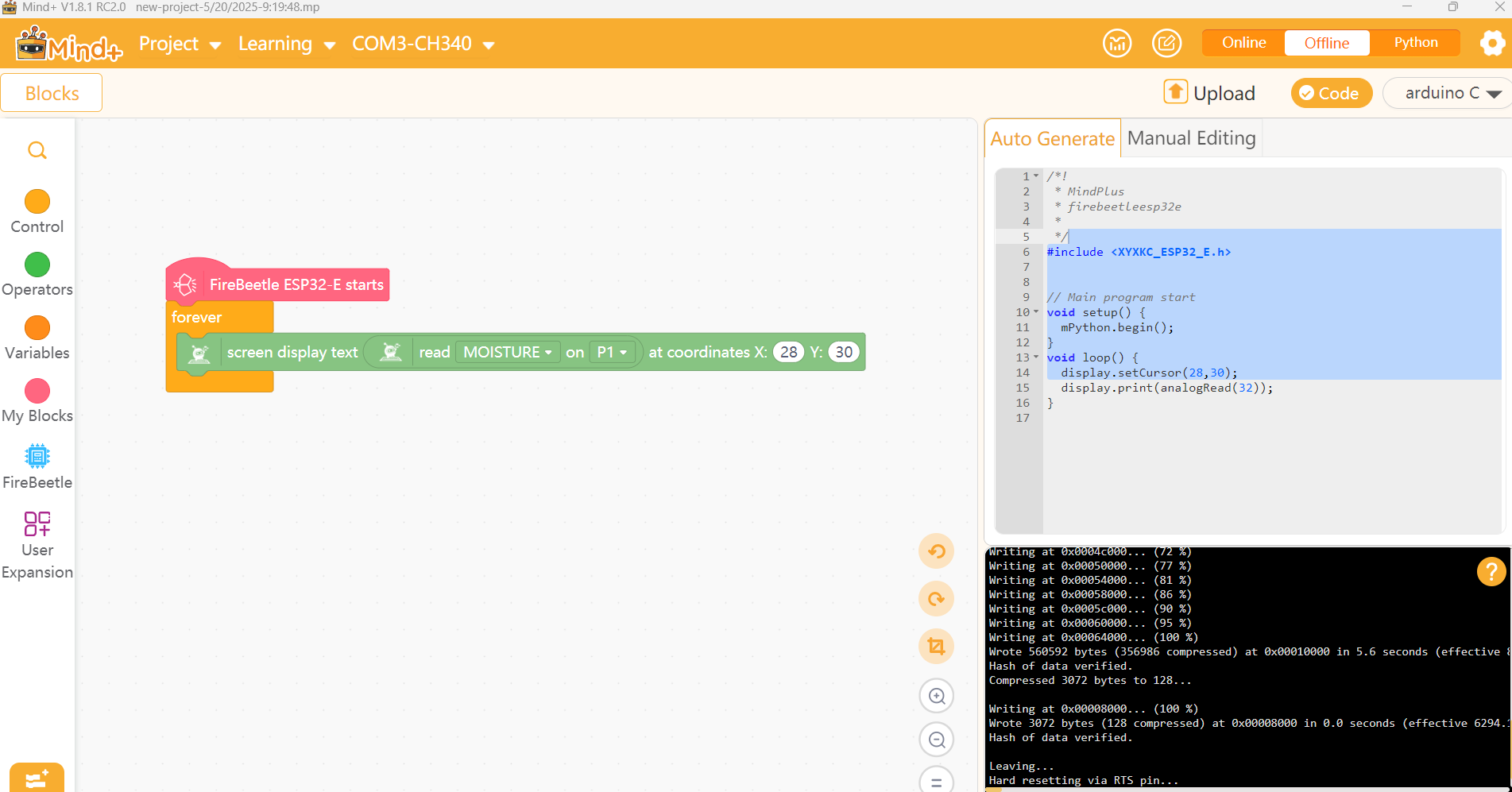
Task: Open the terminal help question mark
Action: click(1491, 571)
